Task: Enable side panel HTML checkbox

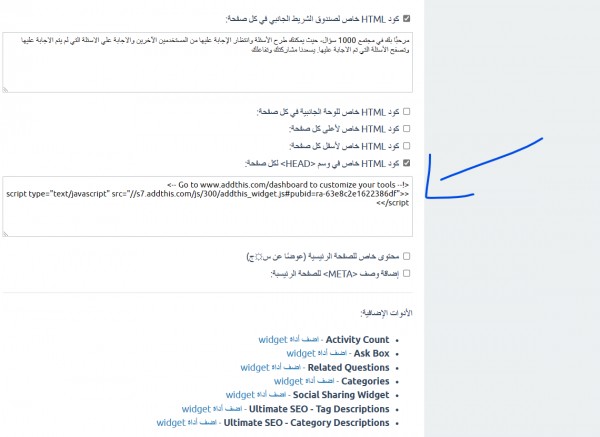Action: coord(405,113)
